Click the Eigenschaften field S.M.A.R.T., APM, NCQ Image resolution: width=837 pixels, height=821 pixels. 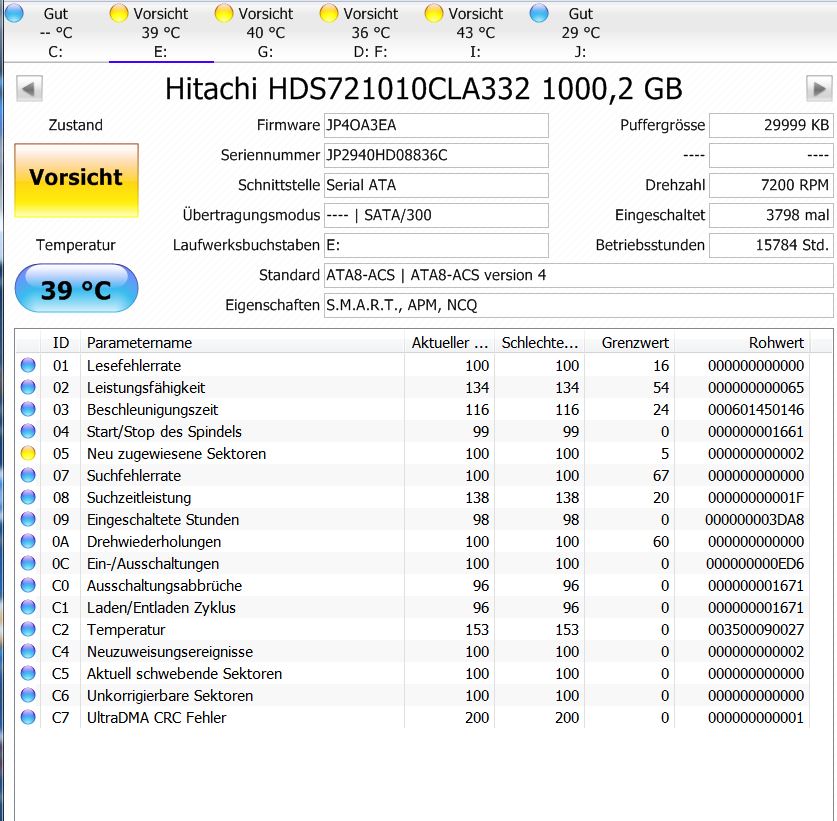pos(579,305)
